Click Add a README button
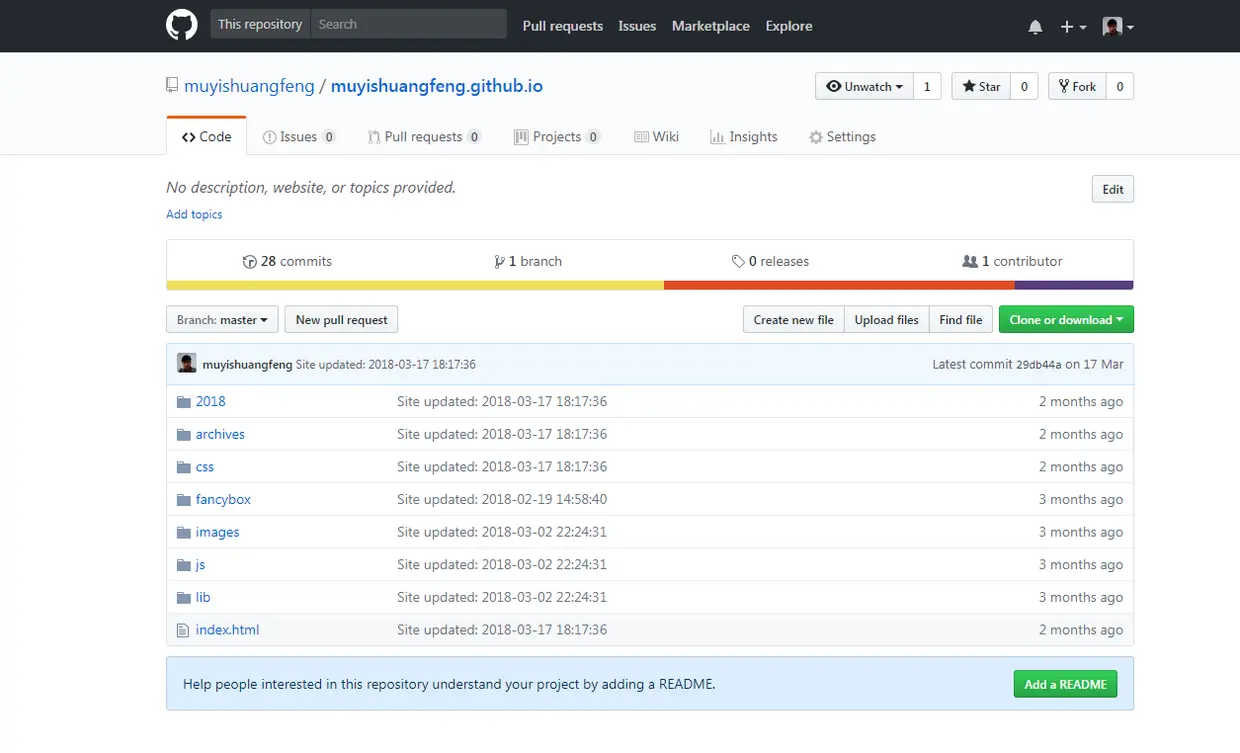This screenshot has height=753, width=1240. [1065, 684]
